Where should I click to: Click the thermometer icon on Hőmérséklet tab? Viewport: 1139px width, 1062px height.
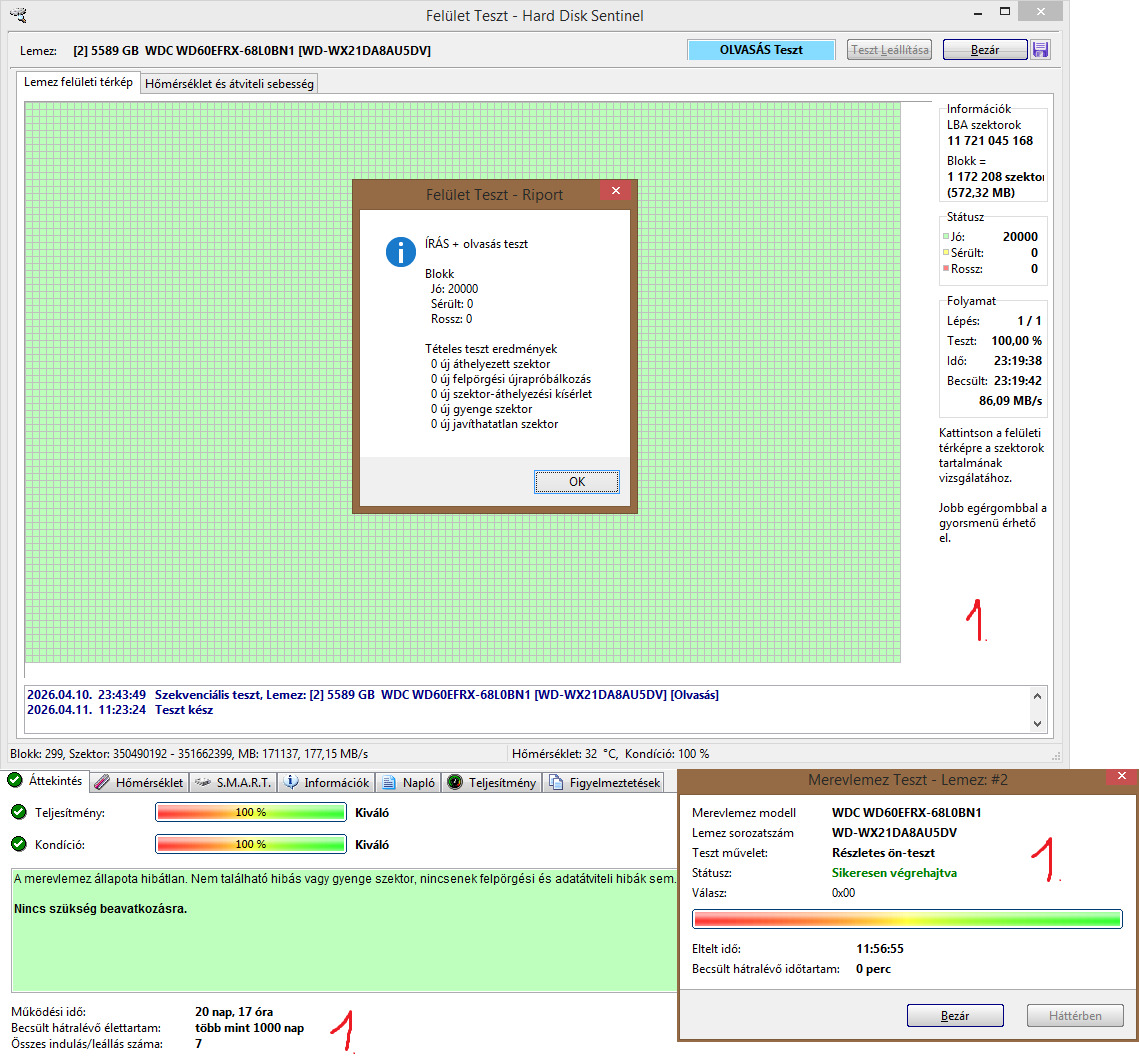(102, 782)
